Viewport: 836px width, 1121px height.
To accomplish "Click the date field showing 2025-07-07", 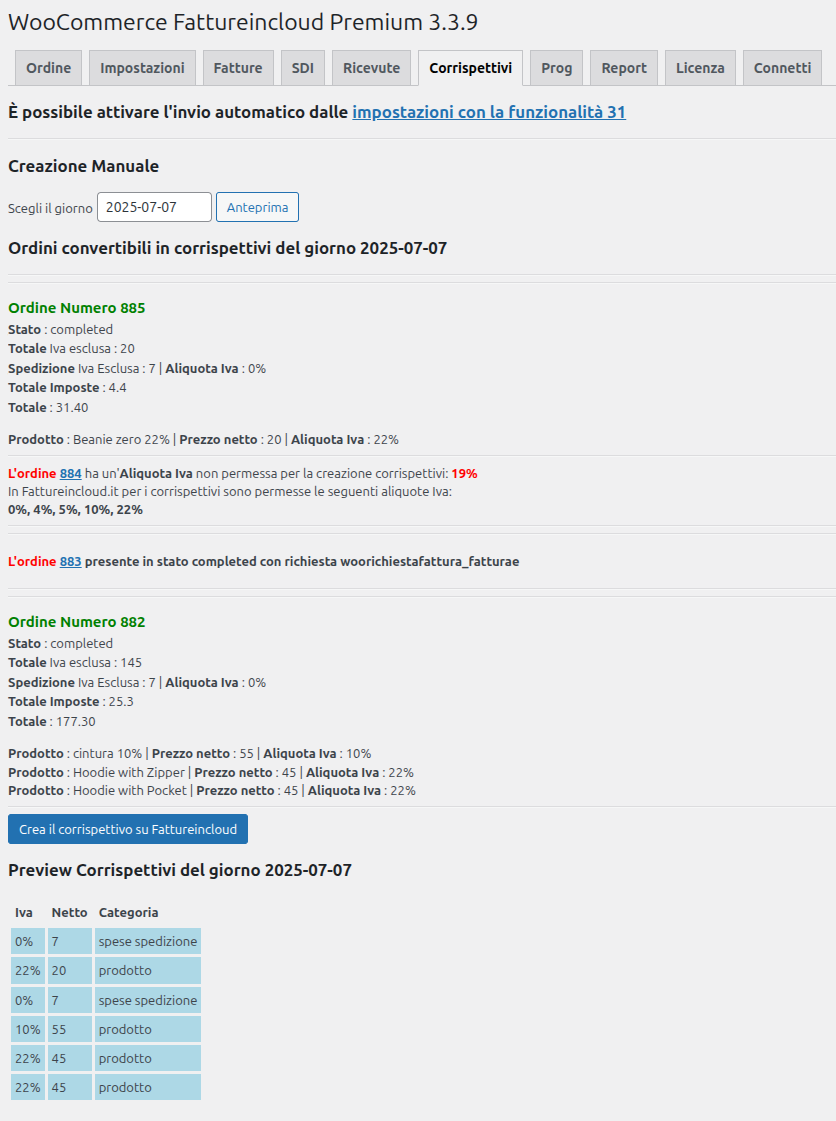I will [x=154, y=207].
